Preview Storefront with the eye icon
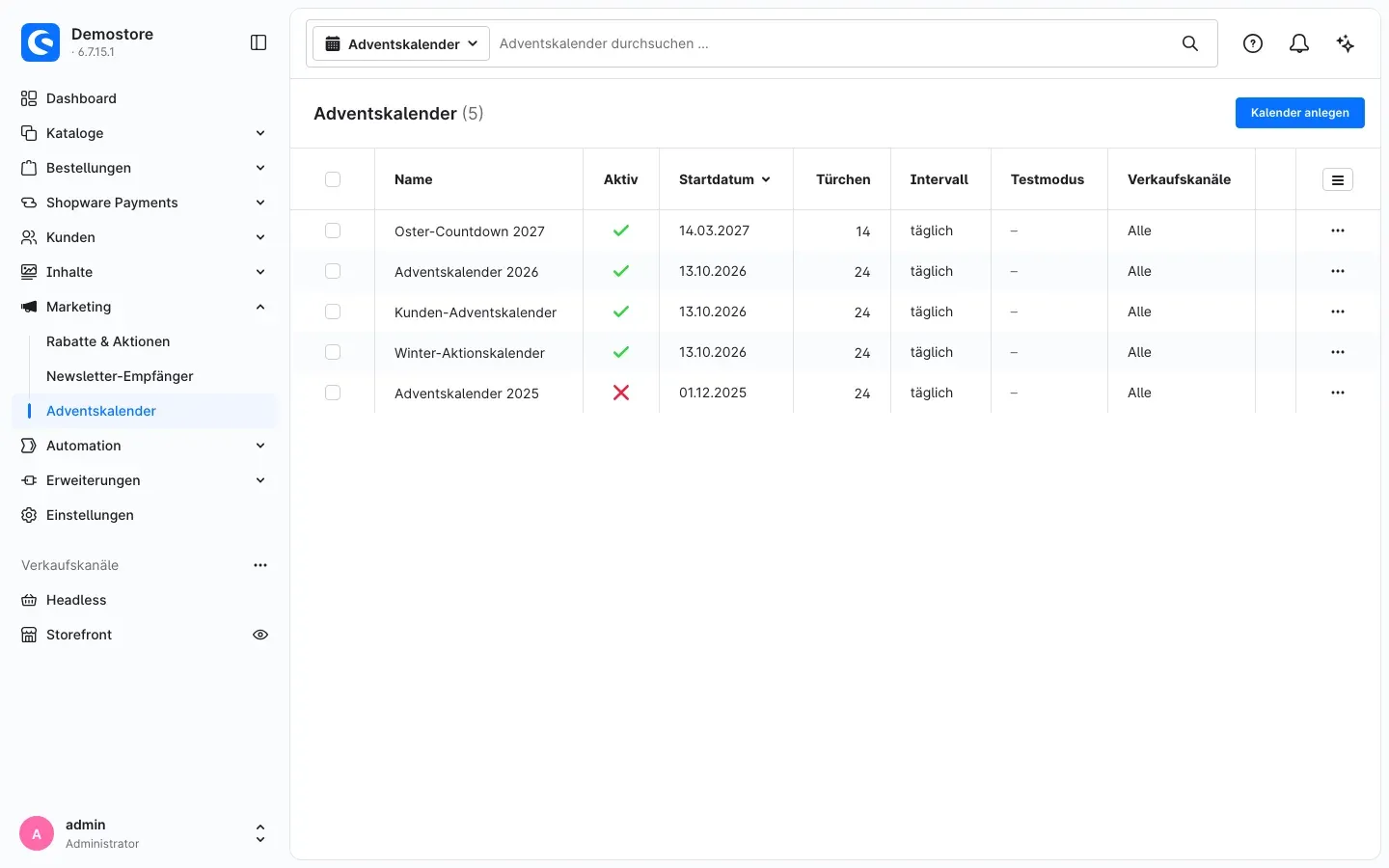Image resolution: width=1389 pixels, height=868 pixels. point(260,635)
